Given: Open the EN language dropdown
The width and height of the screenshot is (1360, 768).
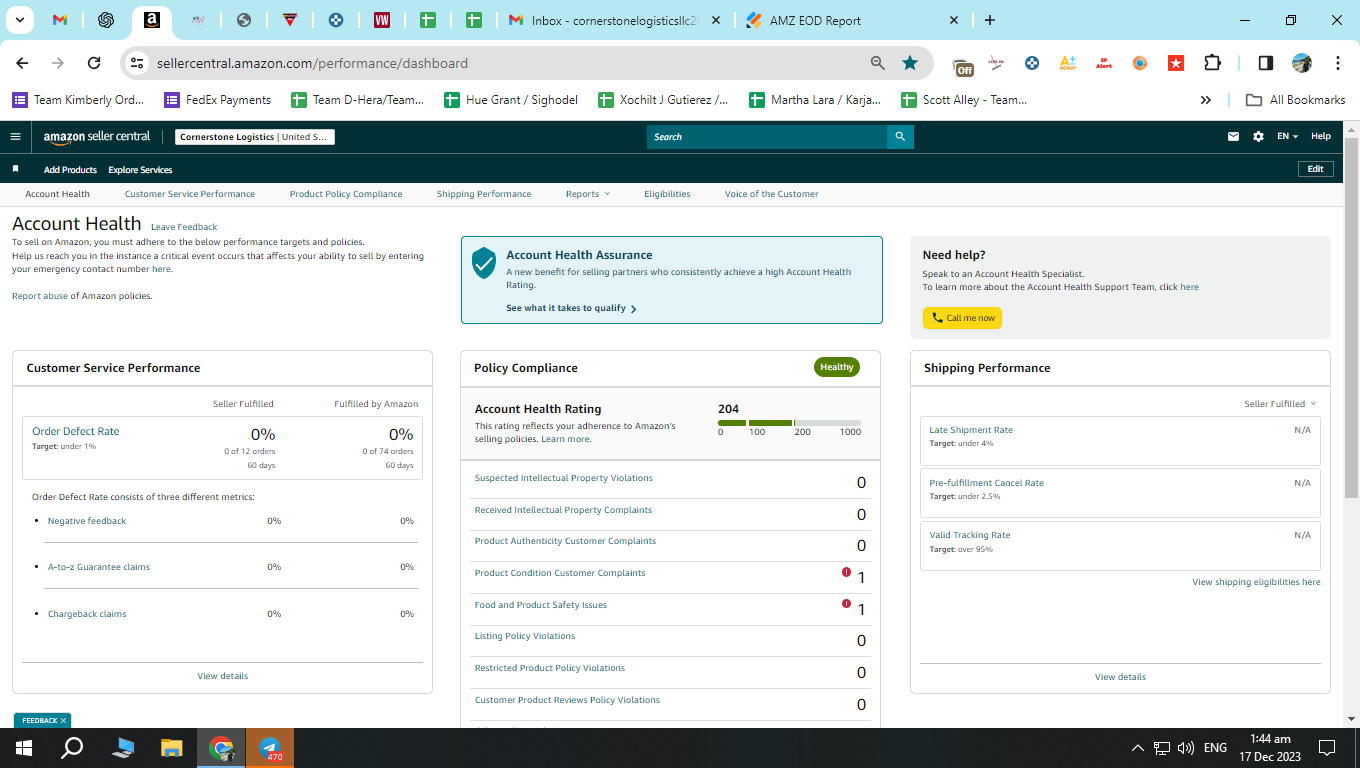Looking at the screenshot, I should pos(1287,137).
